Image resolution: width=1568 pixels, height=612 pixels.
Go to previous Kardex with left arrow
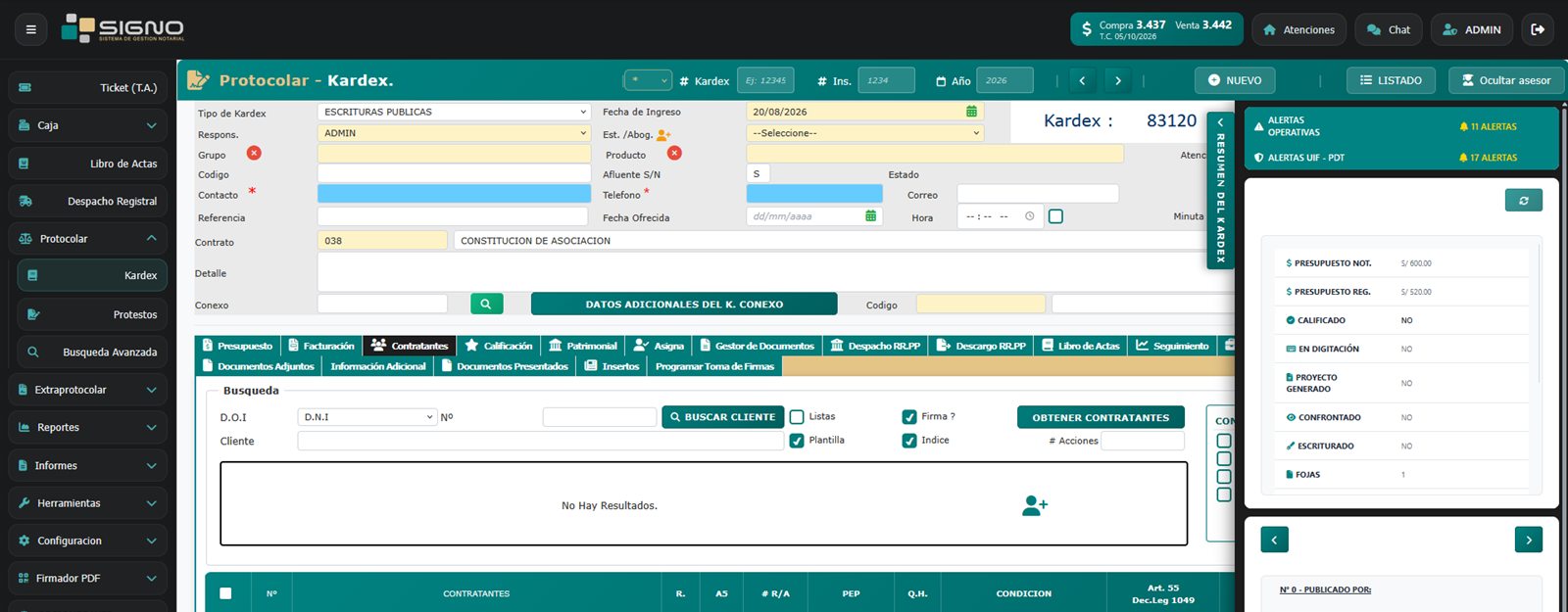tap(1082, 80)
